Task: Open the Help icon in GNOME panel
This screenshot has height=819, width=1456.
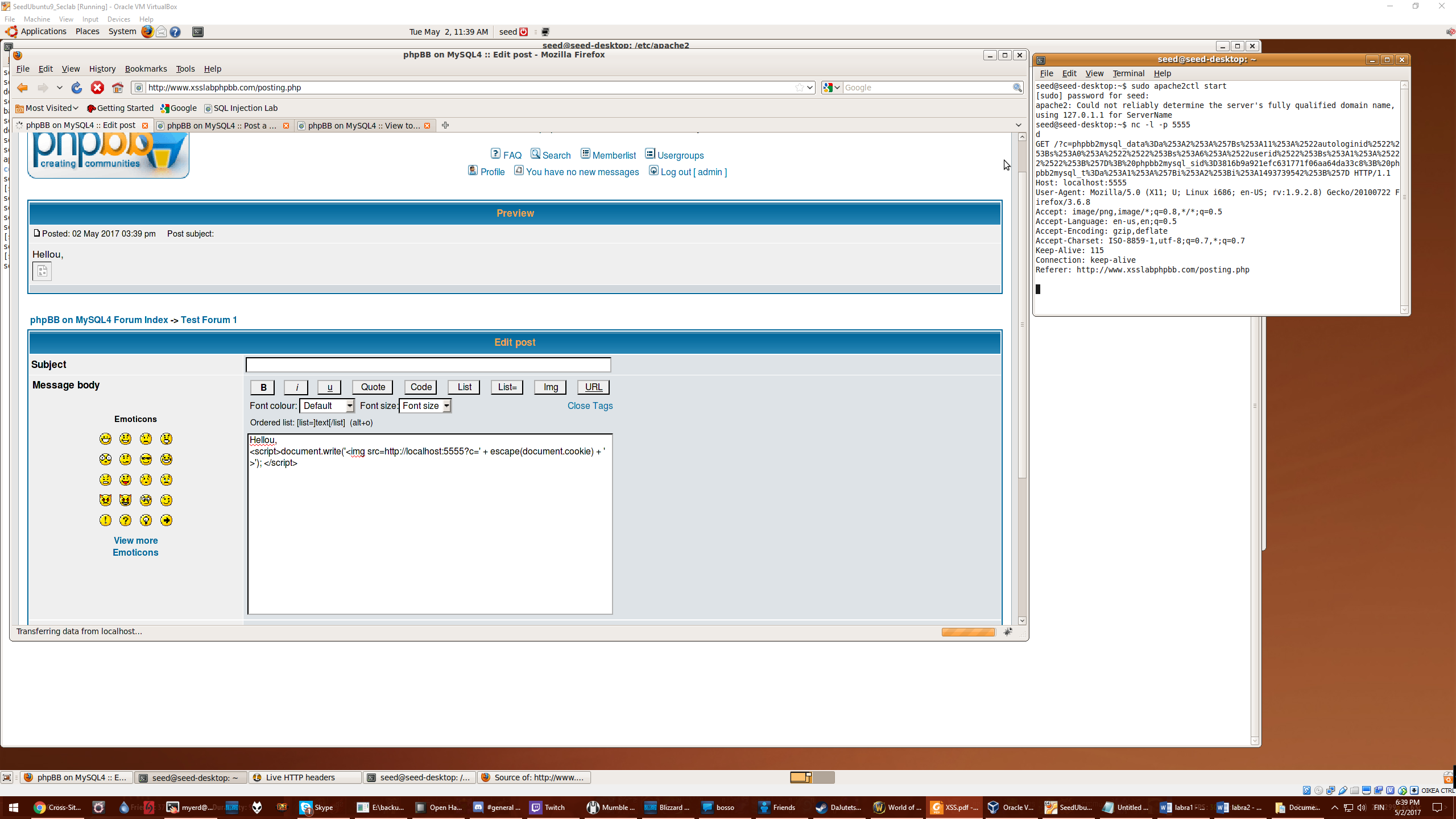Action: pos(175,32)
